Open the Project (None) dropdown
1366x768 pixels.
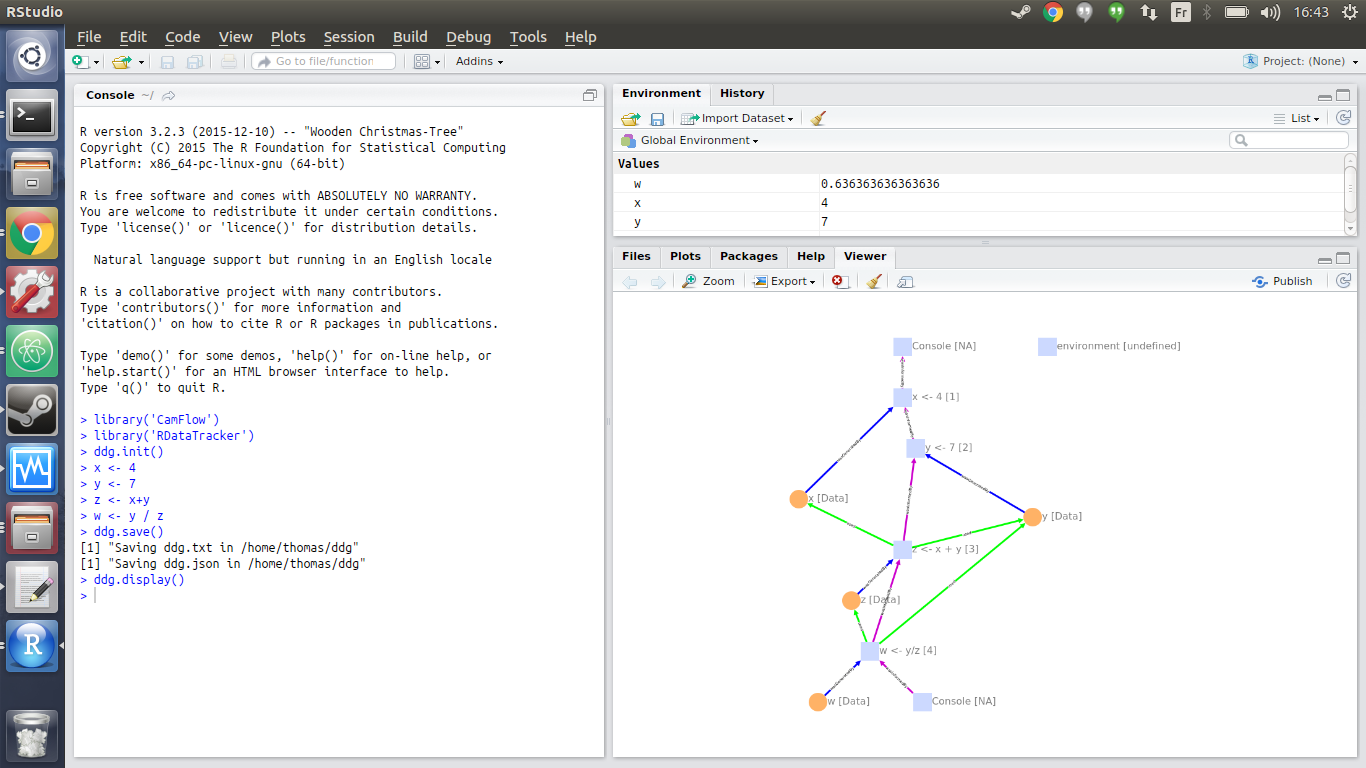pyautogui.click(x=1301, y=61)
